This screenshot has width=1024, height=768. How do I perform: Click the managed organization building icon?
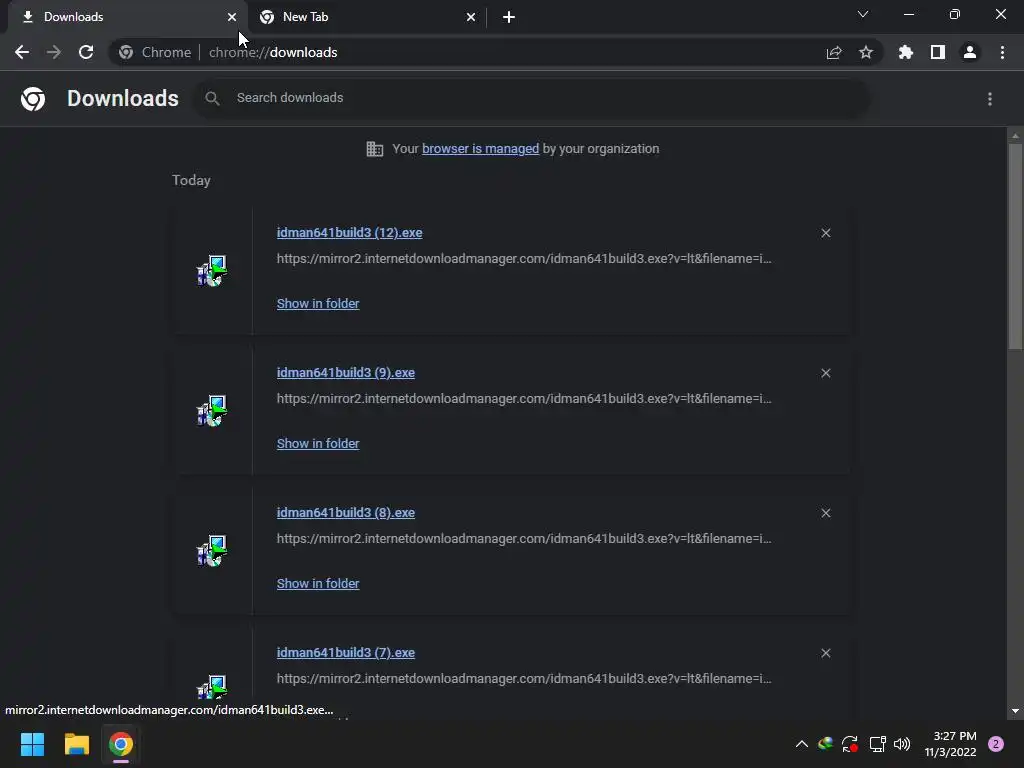coord(374,149)
